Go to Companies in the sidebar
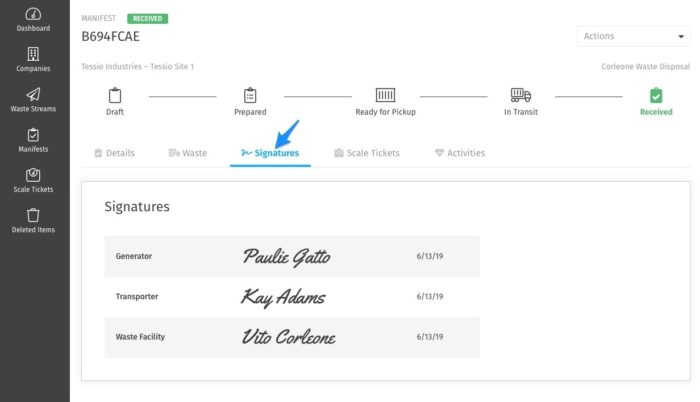700x402 pixels. [33, 54]
